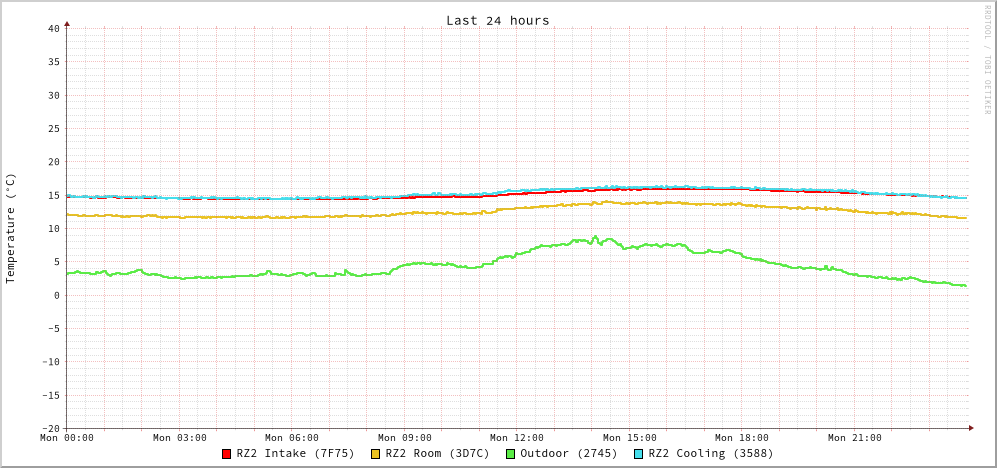The height and width of the screenshot is (468, 997).
Task: Click the "Temperature (°C)" y-axis label
Action: tap(11, 228)
